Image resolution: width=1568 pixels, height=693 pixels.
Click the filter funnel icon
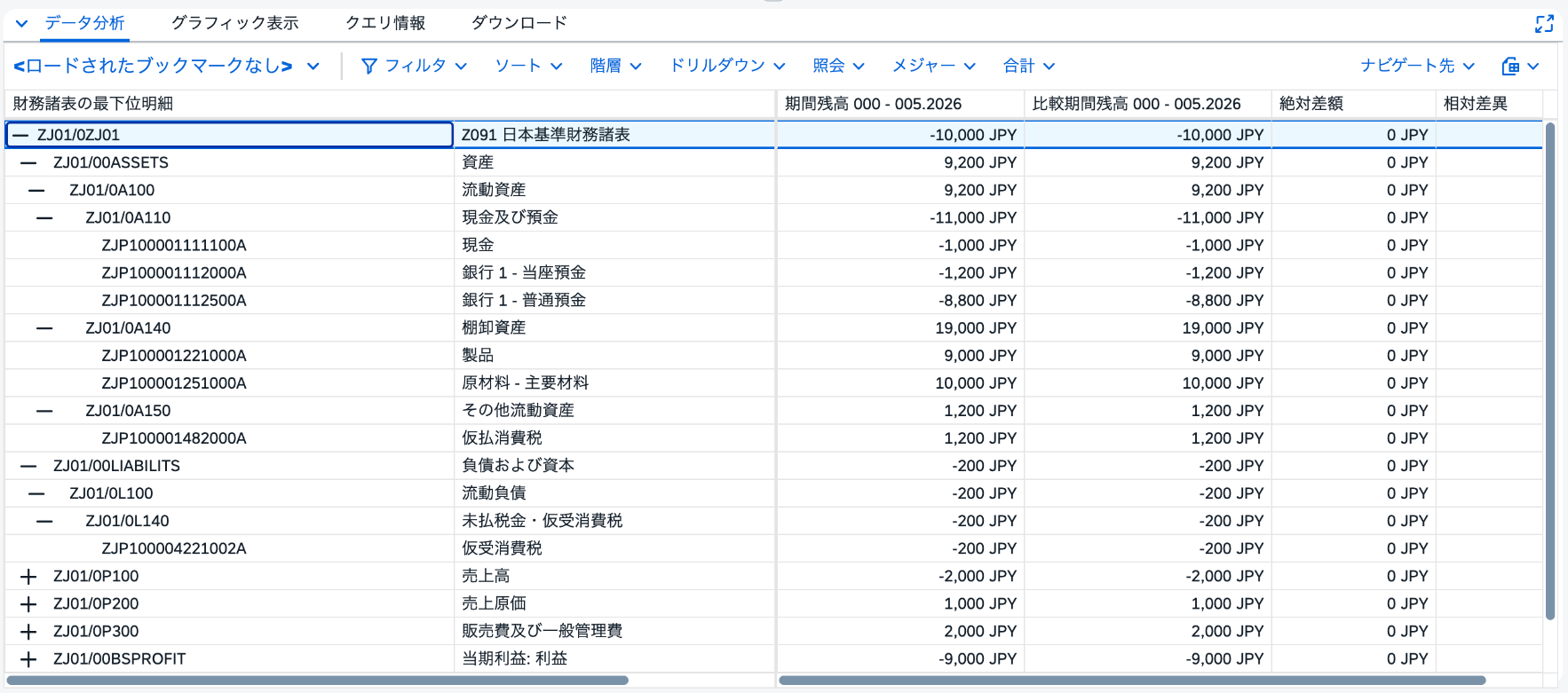pos(369,66)
